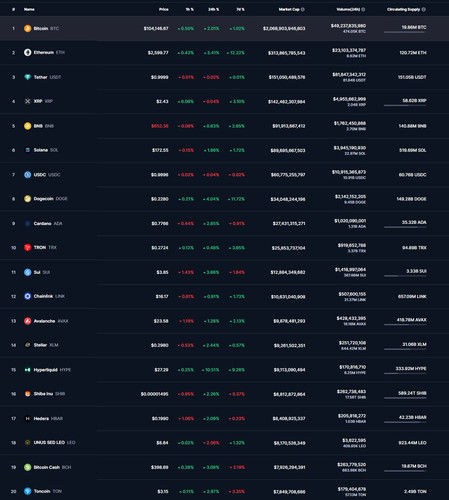Click Solana circulating supply value

[413, 150]
